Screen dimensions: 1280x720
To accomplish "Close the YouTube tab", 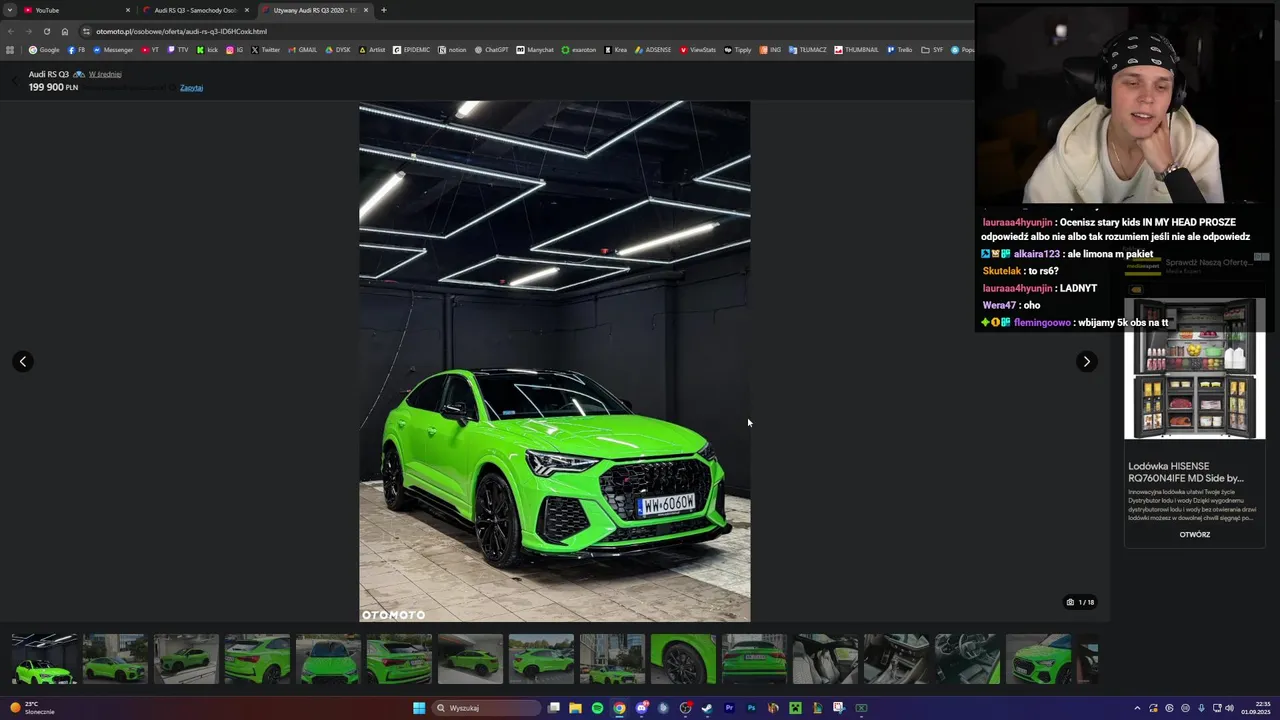I will (128, 10).
